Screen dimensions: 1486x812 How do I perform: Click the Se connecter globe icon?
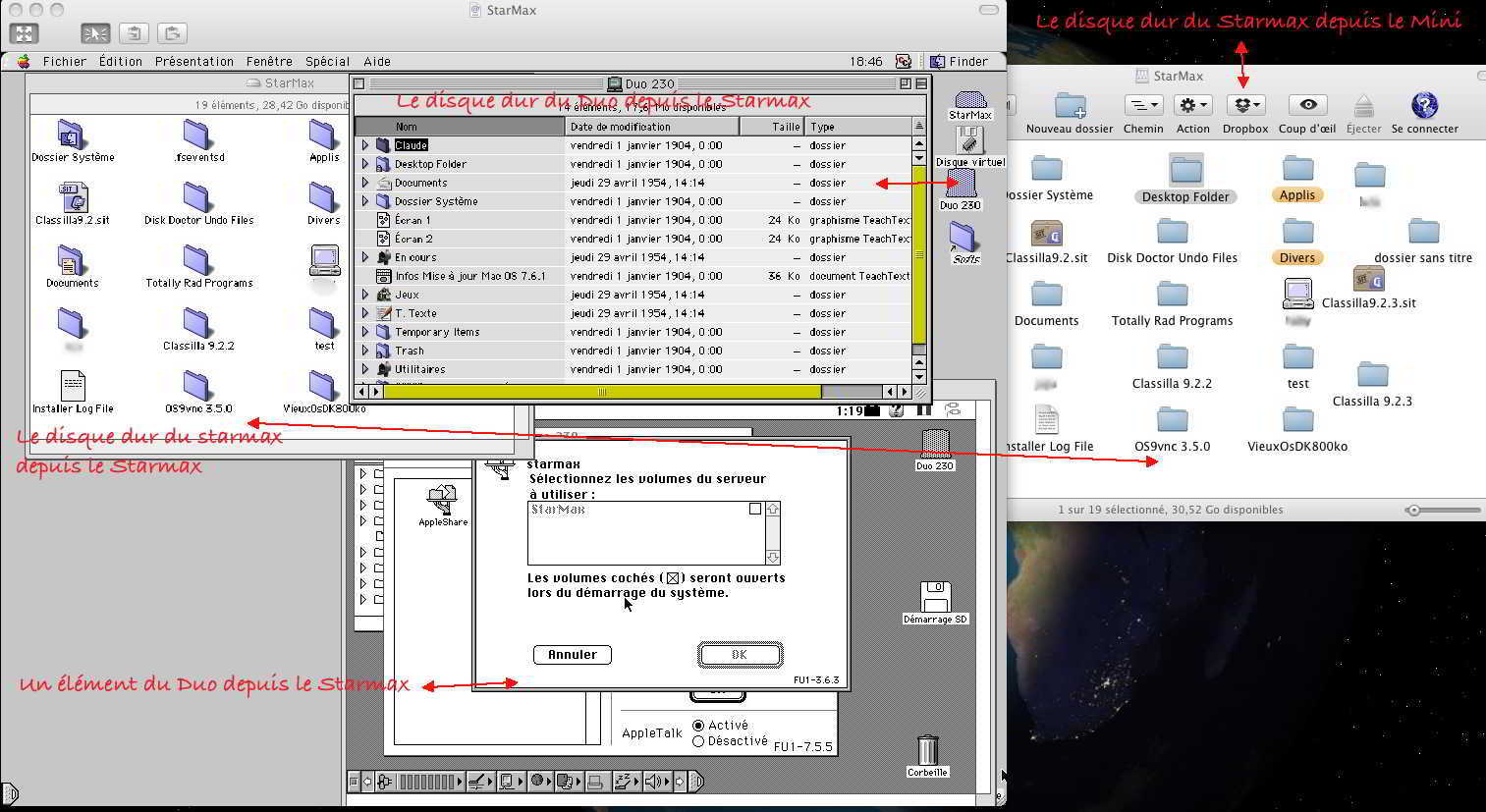1424,105
